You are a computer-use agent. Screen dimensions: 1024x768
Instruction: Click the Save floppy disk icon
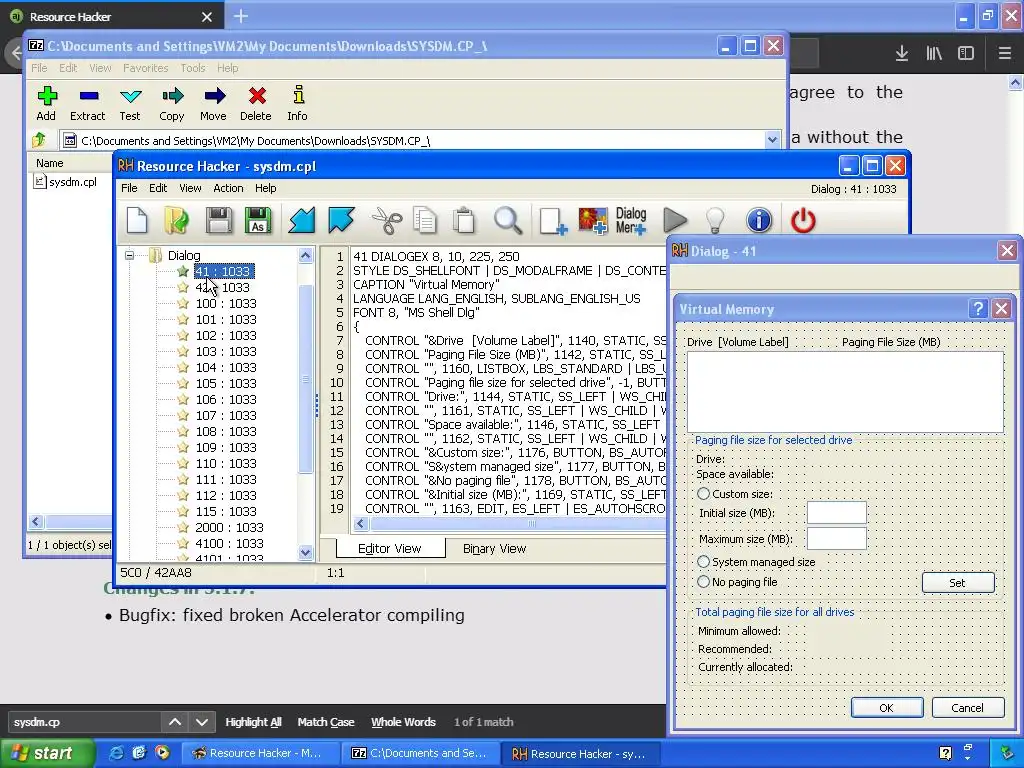[x=219, y=221]
